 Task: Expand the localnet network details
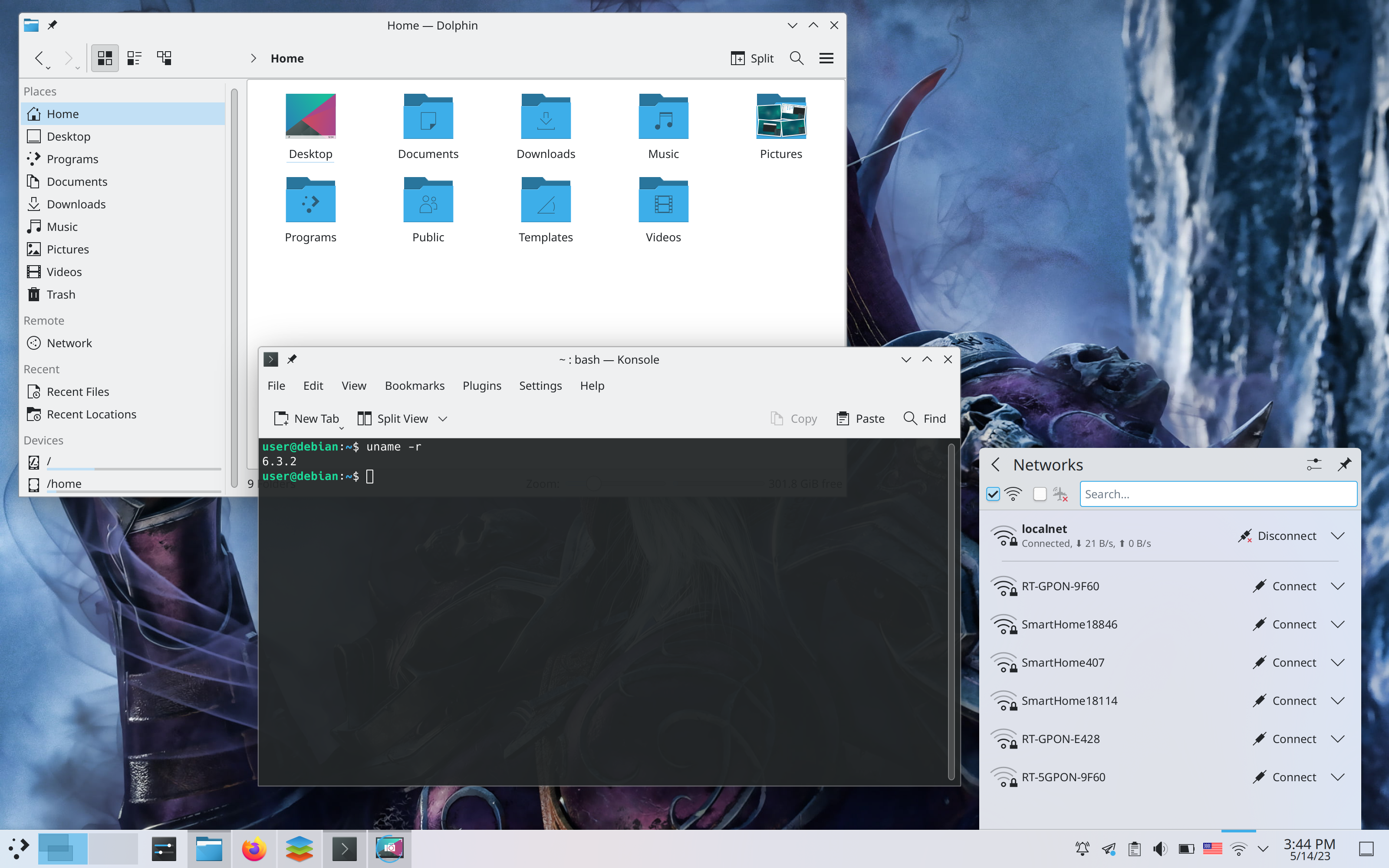[x=1339, y=536]
